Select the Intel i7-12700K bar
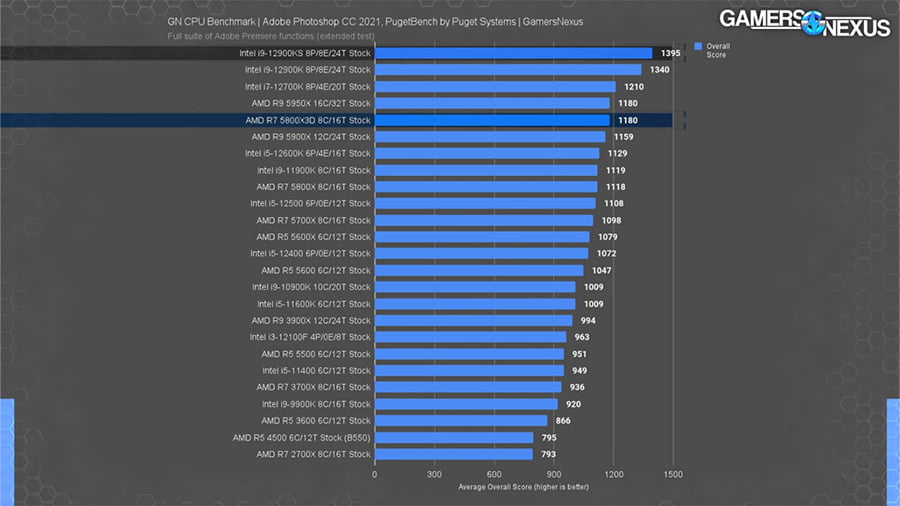900x506 pixels. click(494, 87)
